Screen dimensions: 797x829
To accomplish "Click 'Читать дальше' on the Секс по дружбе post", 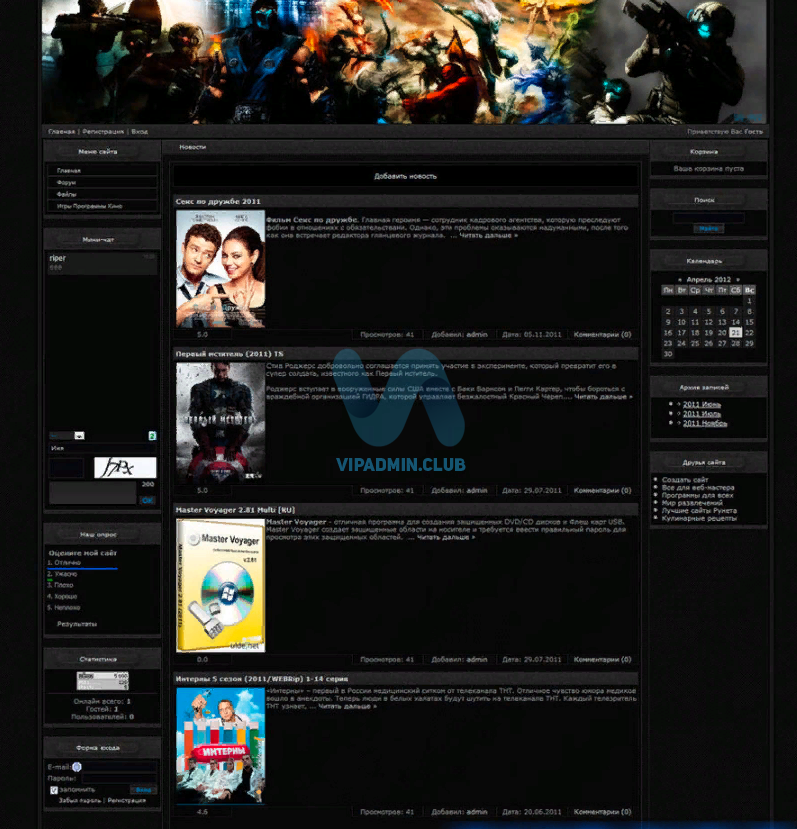I will [489, 235].
